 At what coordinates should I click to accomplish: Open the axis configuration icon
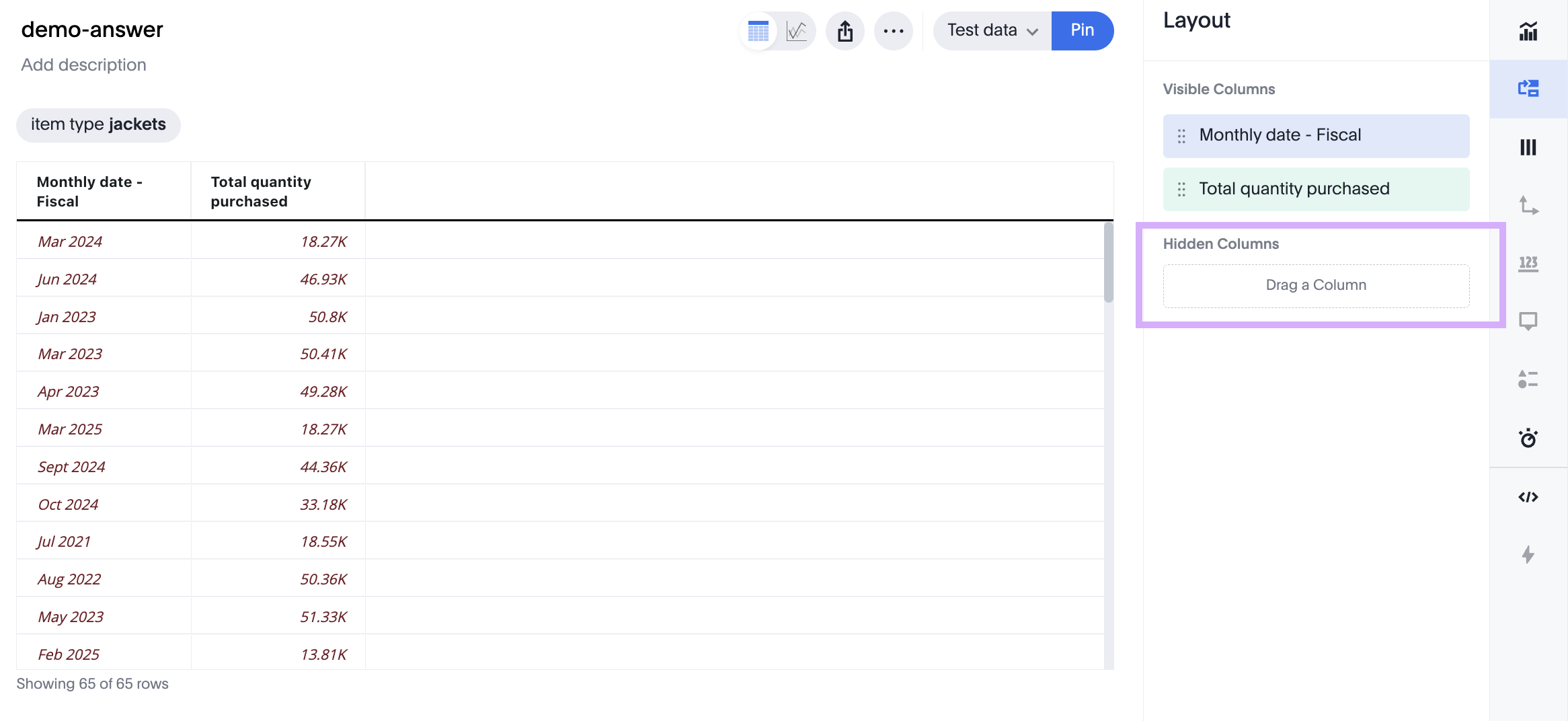(x=1528, y=205)
